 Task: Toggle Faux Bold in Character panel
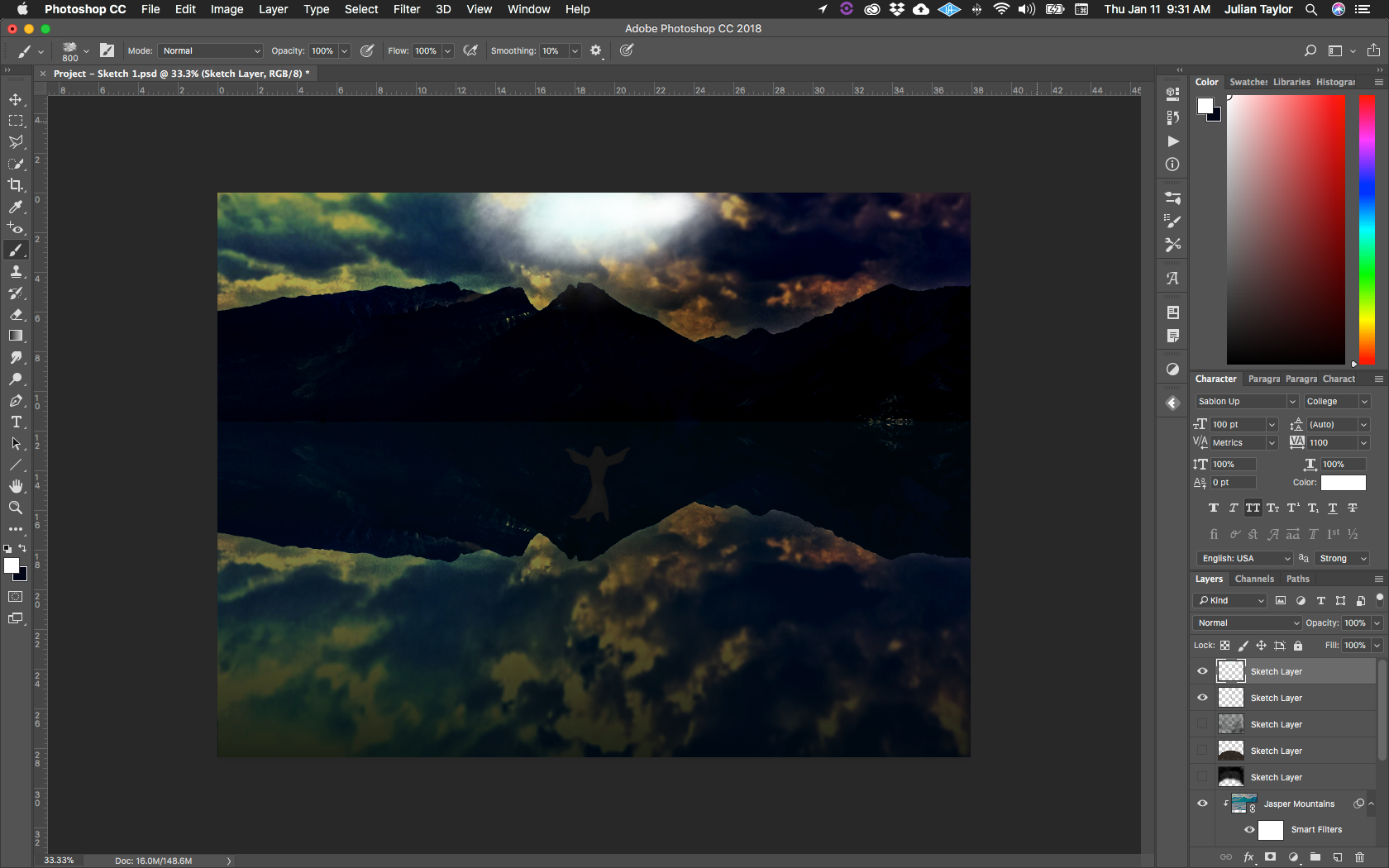(x=1214, y=508)
